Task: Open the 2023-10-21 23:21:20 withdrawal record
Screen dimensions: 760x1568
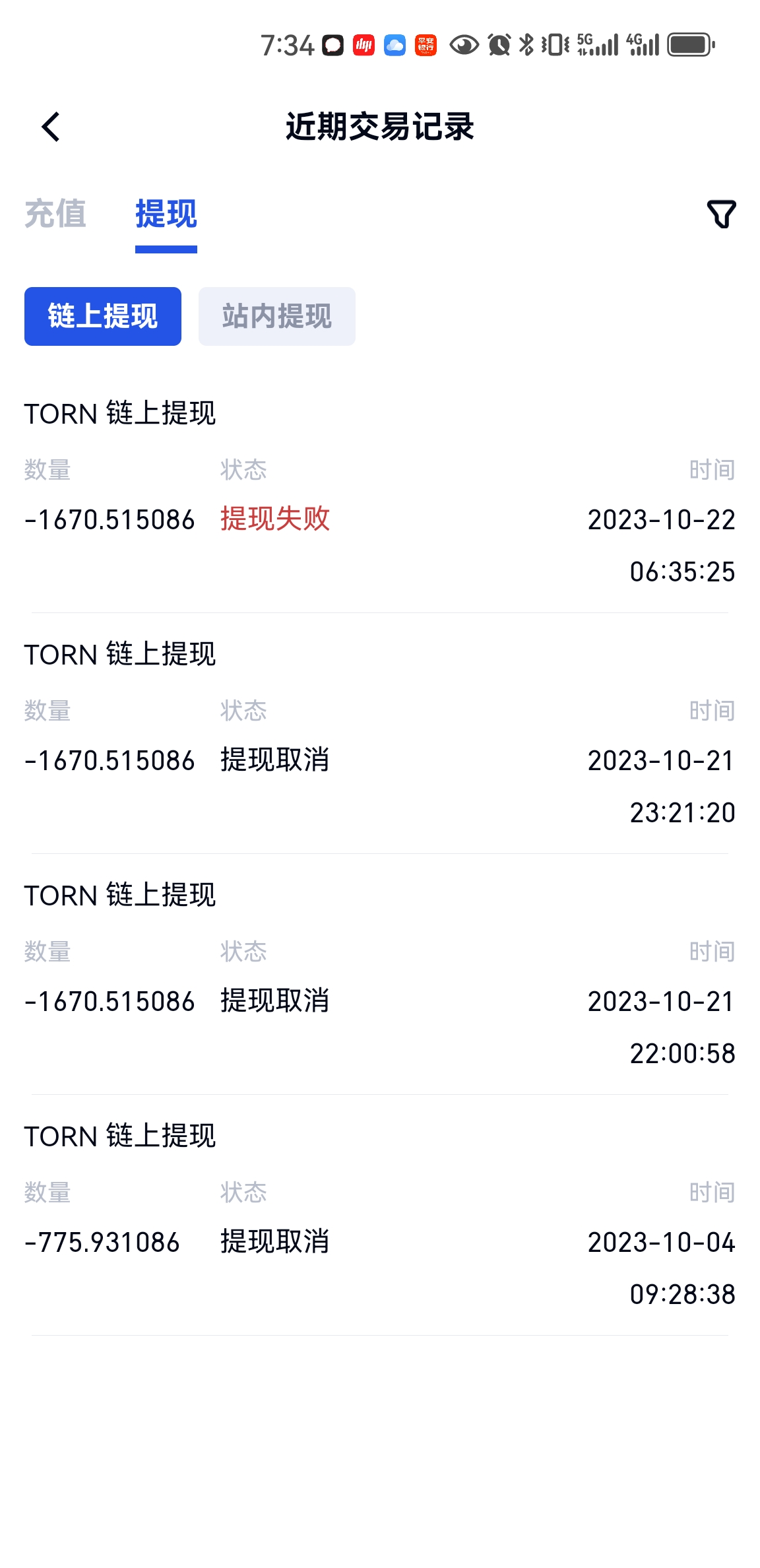Action: [x=380, y=733]
